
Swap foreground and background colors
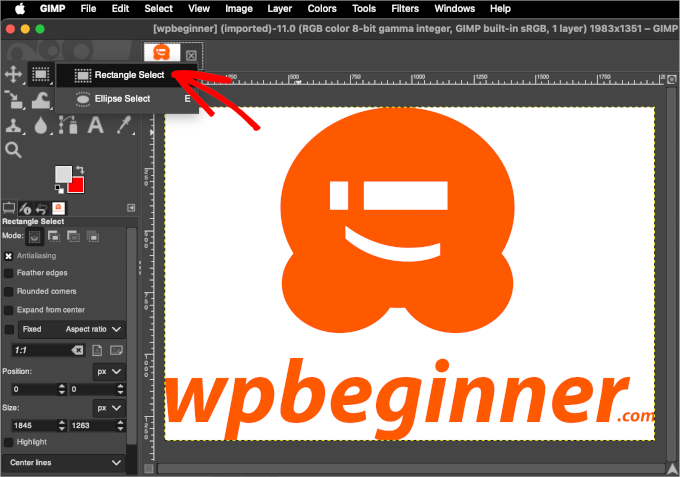point(80,170)
